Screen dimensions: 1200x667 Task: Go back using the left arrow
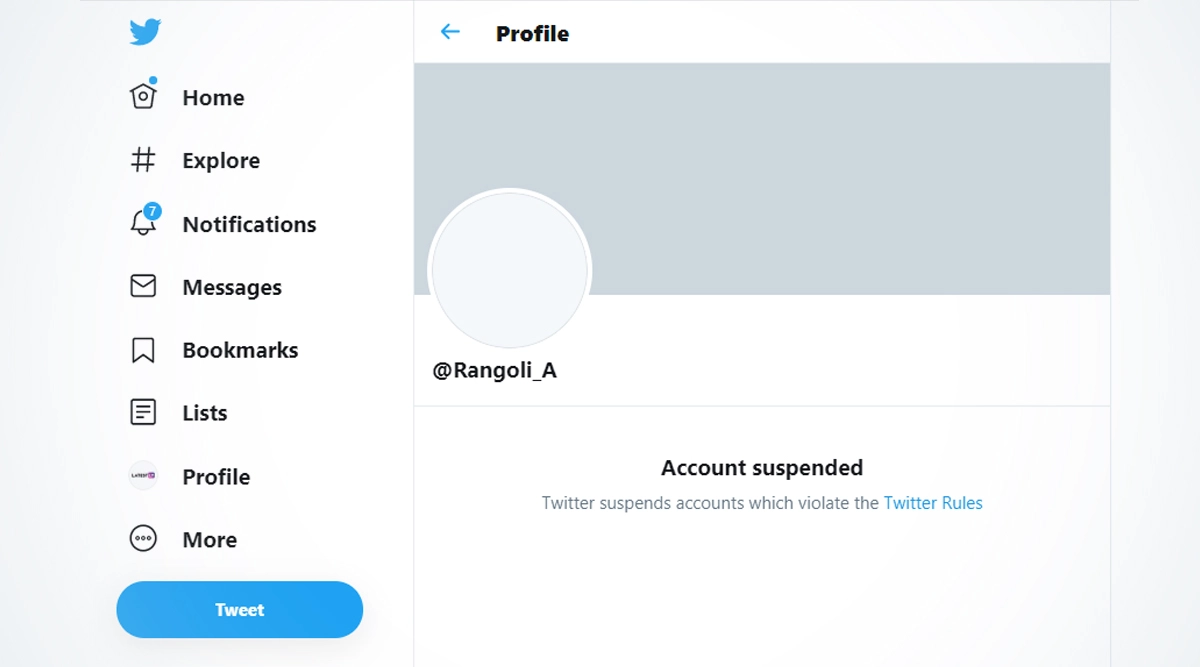point(450,32)
